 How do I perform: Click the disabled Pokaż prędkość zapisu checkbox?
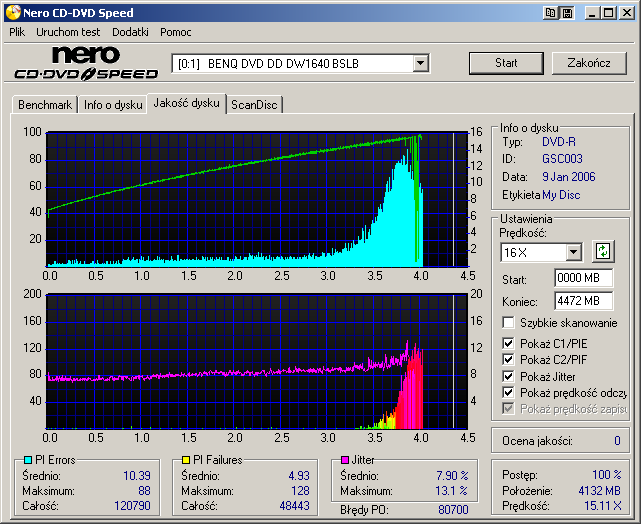(x=508, y=409)
